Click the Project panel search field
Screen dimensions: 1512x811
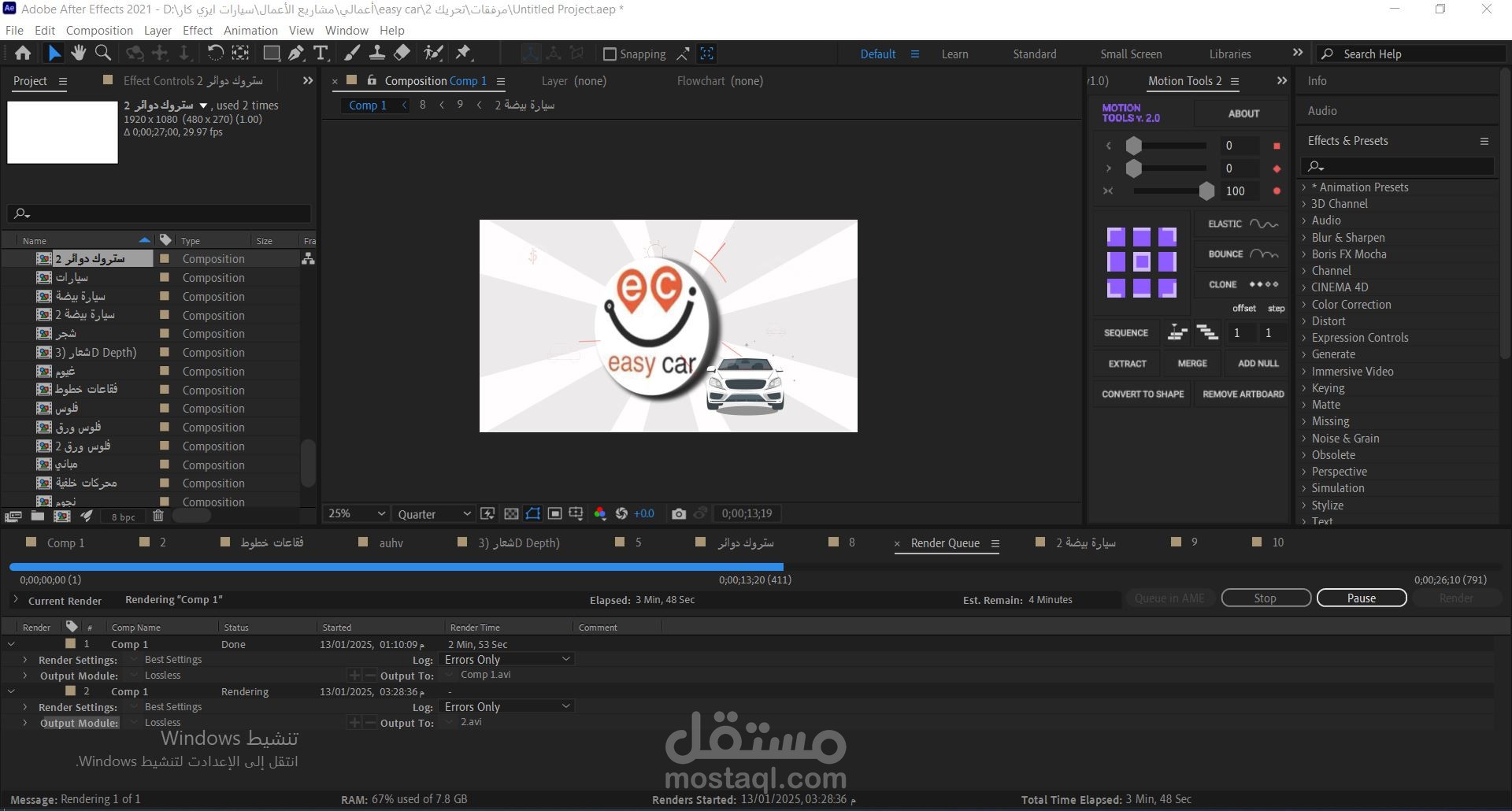tap(160, 213)
